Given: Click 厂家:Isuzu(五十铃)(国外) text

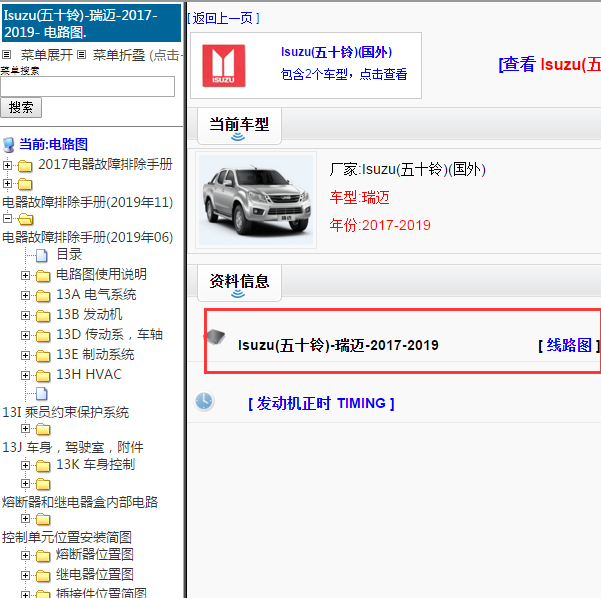Looking at the screenshot, I should pyautogui.click(x=407, y=169).
